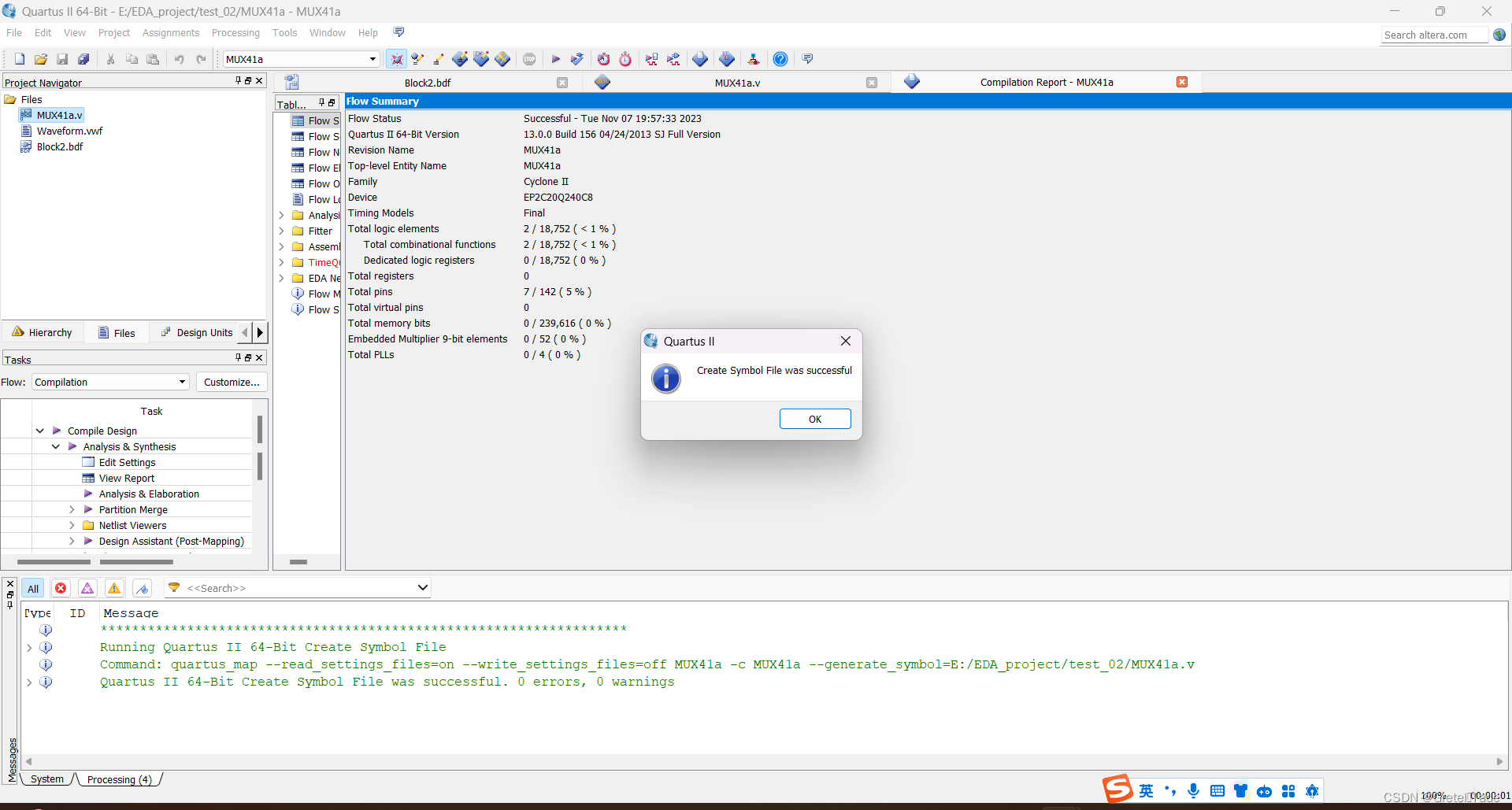Click the Edit Settings task
The height and width of the screenshot is (810, 1512).
pos(127,462)
